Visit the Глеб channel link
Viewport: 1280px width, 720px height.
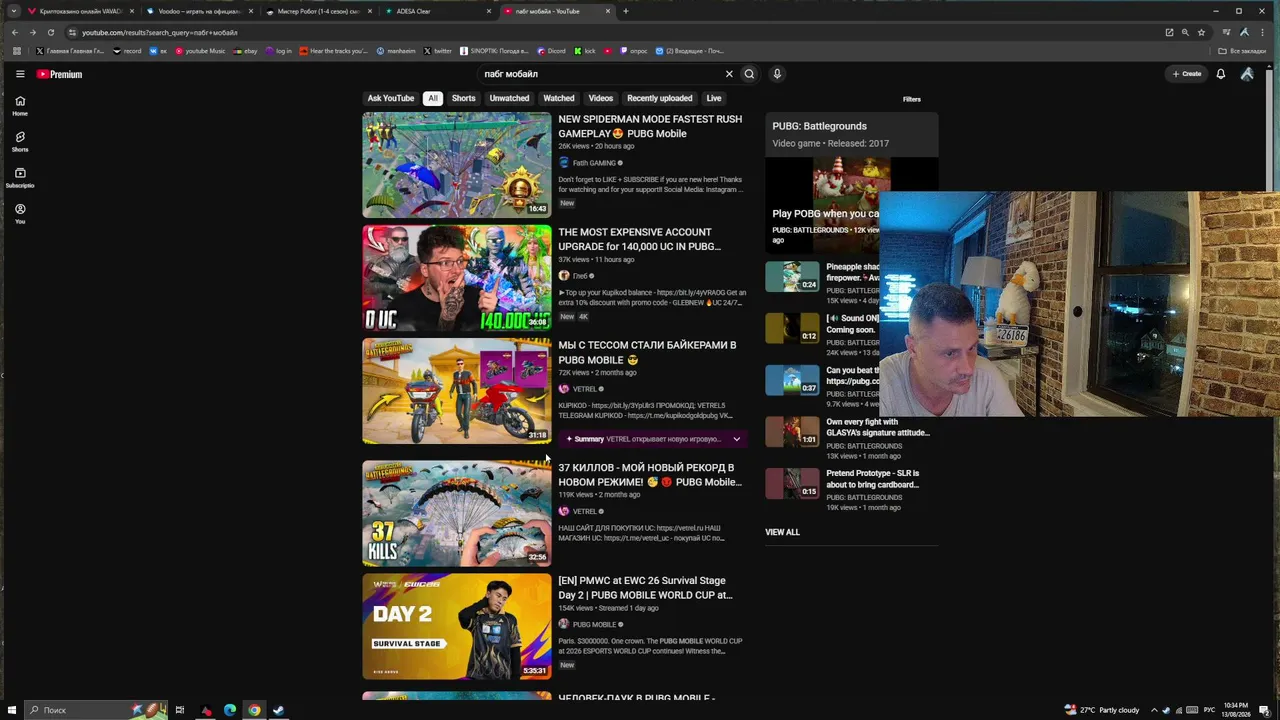coord(580,276)
